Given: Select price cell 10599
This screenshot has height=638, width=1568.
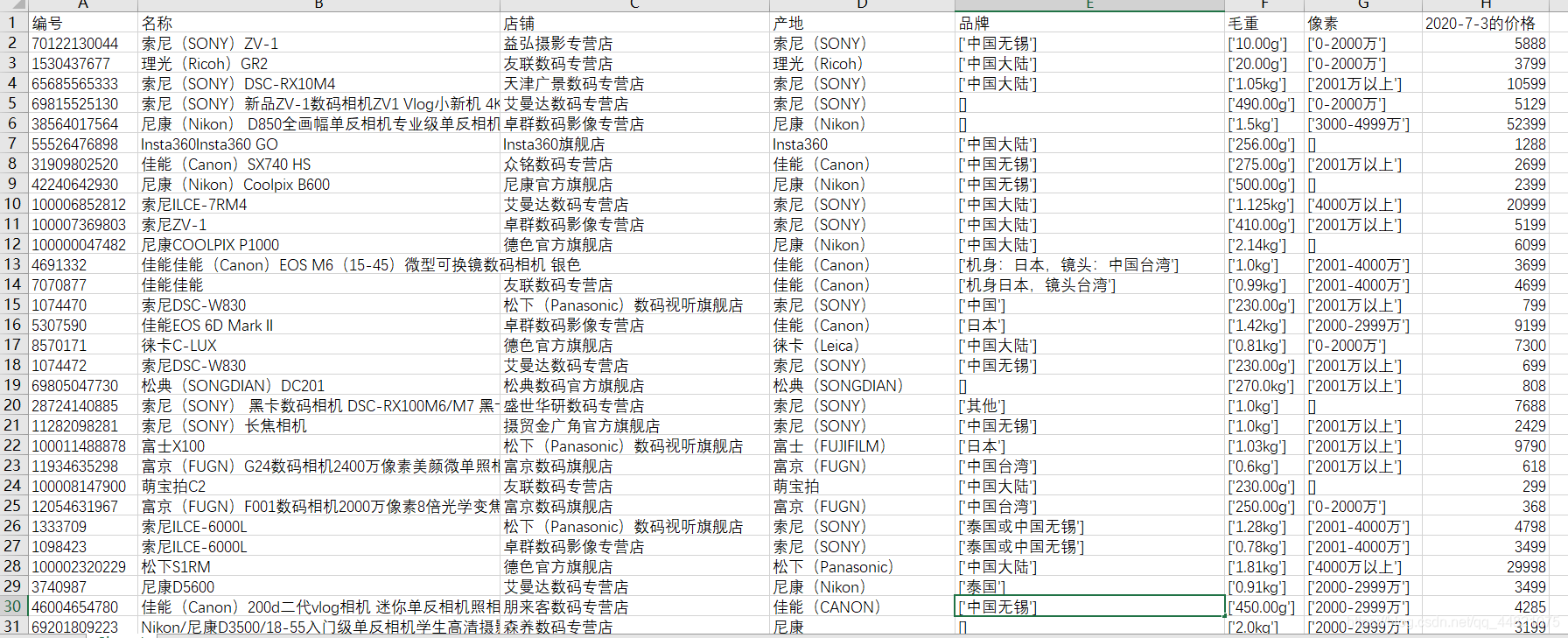Looking at the screenshot, I should (x=1486, y=83).
